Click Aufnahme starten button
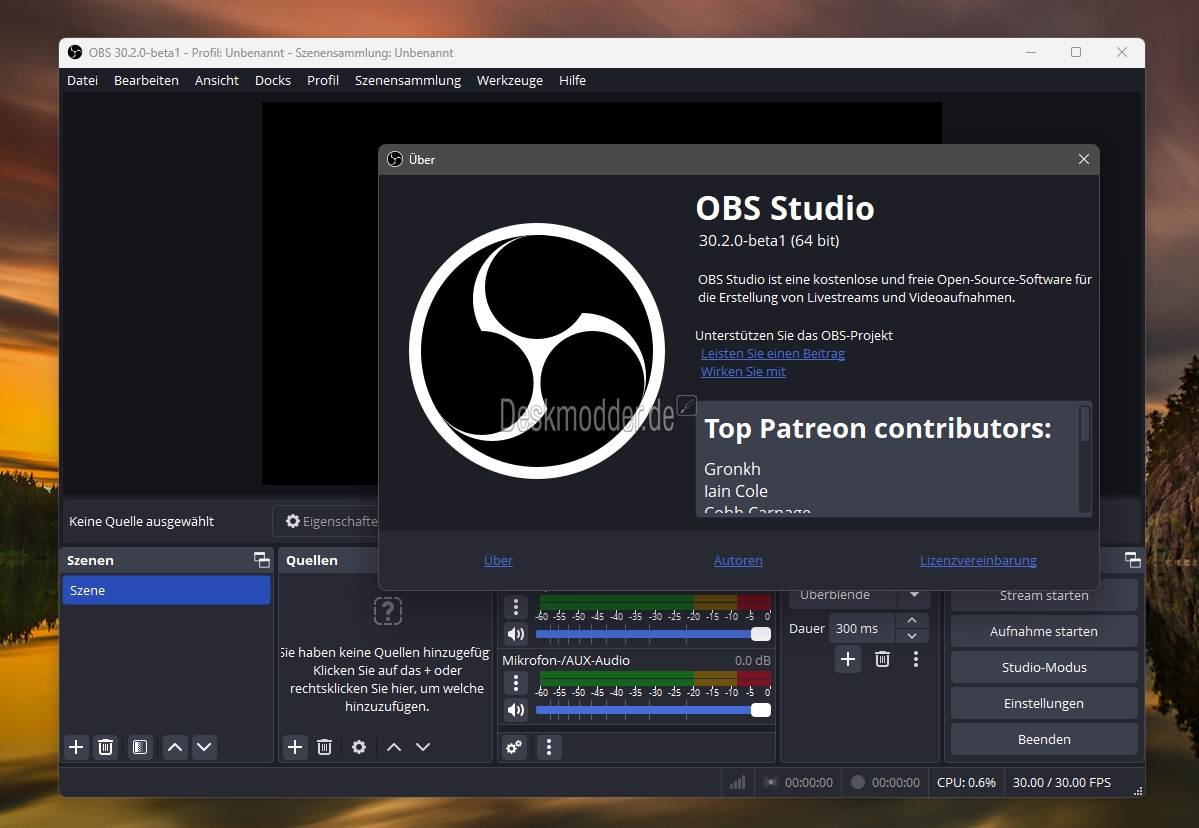This screenshot has width=1199, height=828. [x=1044, y=632]
